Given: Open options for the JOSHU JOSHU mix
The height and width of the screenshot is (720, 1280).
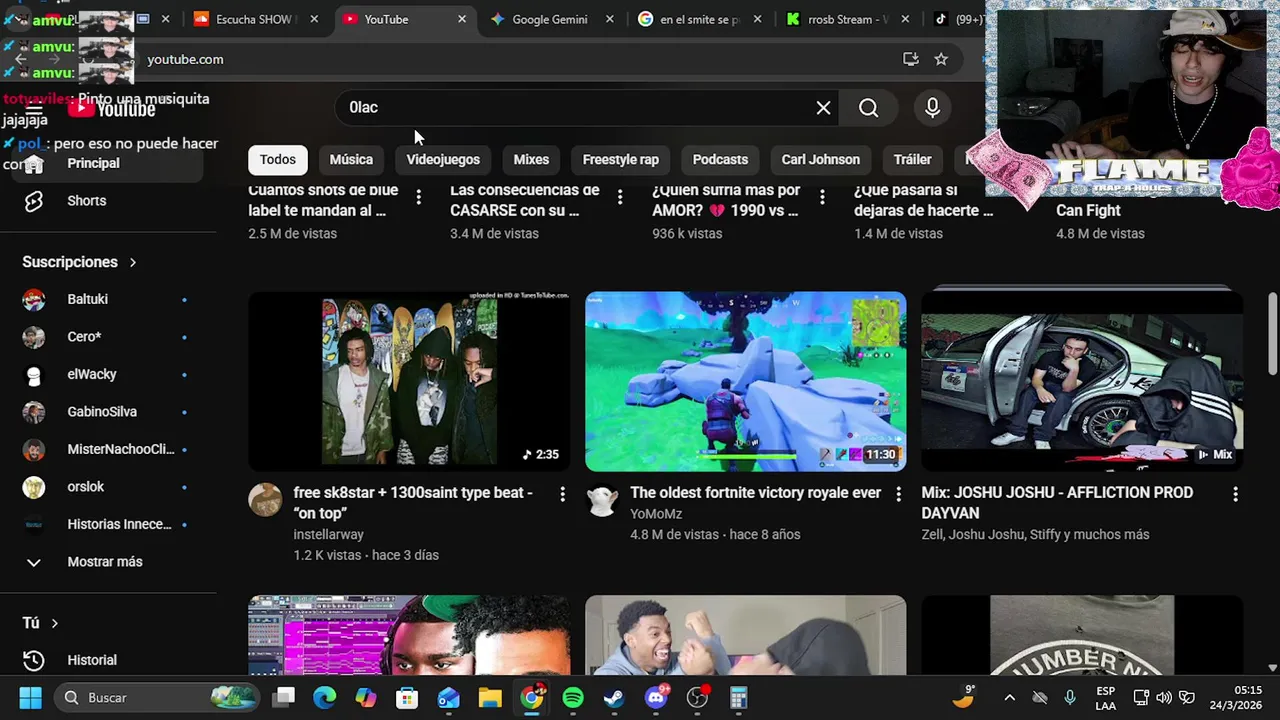Looking at the screenshot, I should 1235,494.
